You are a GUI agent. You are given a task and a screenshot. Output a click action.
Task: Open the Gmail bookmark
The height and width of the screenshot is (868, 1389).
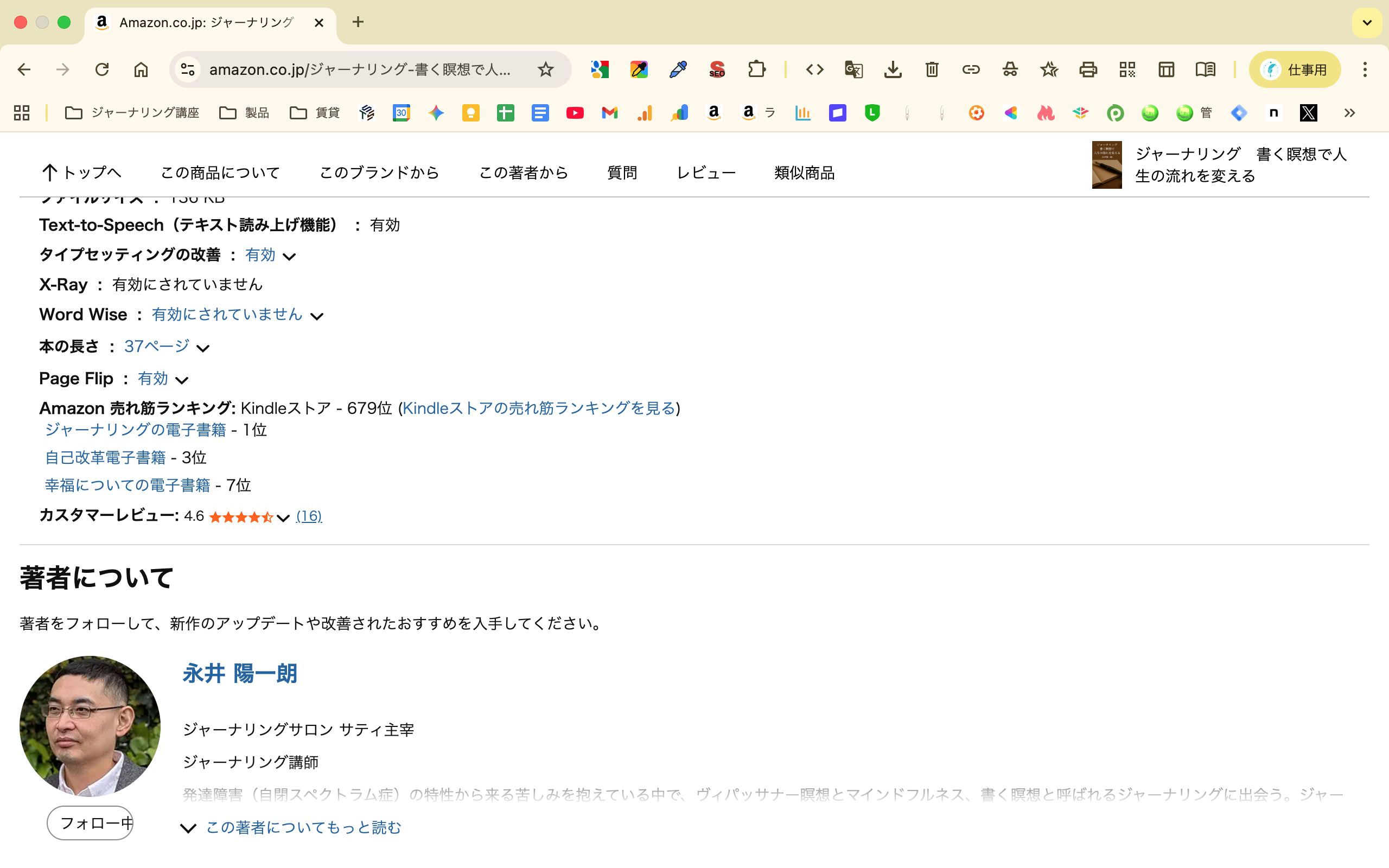[609, 112]
